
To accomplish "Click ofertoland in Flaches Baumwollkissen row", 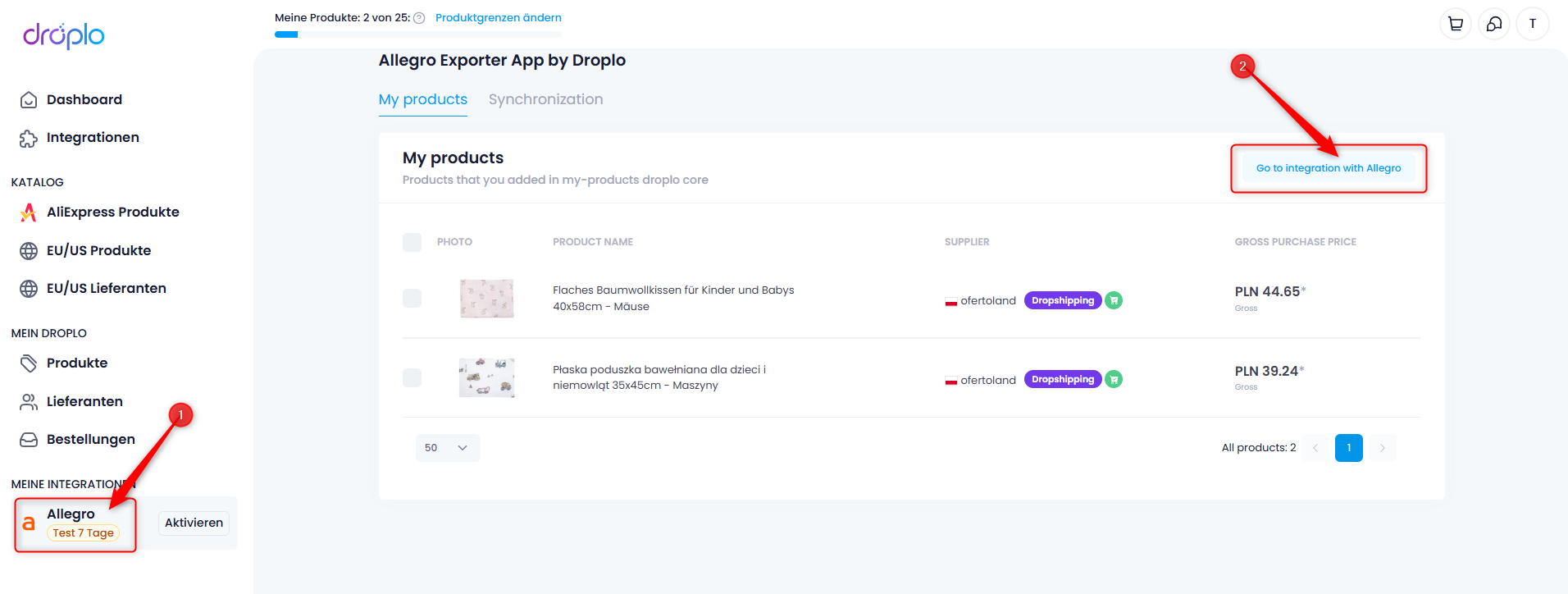I will (988, 301).
